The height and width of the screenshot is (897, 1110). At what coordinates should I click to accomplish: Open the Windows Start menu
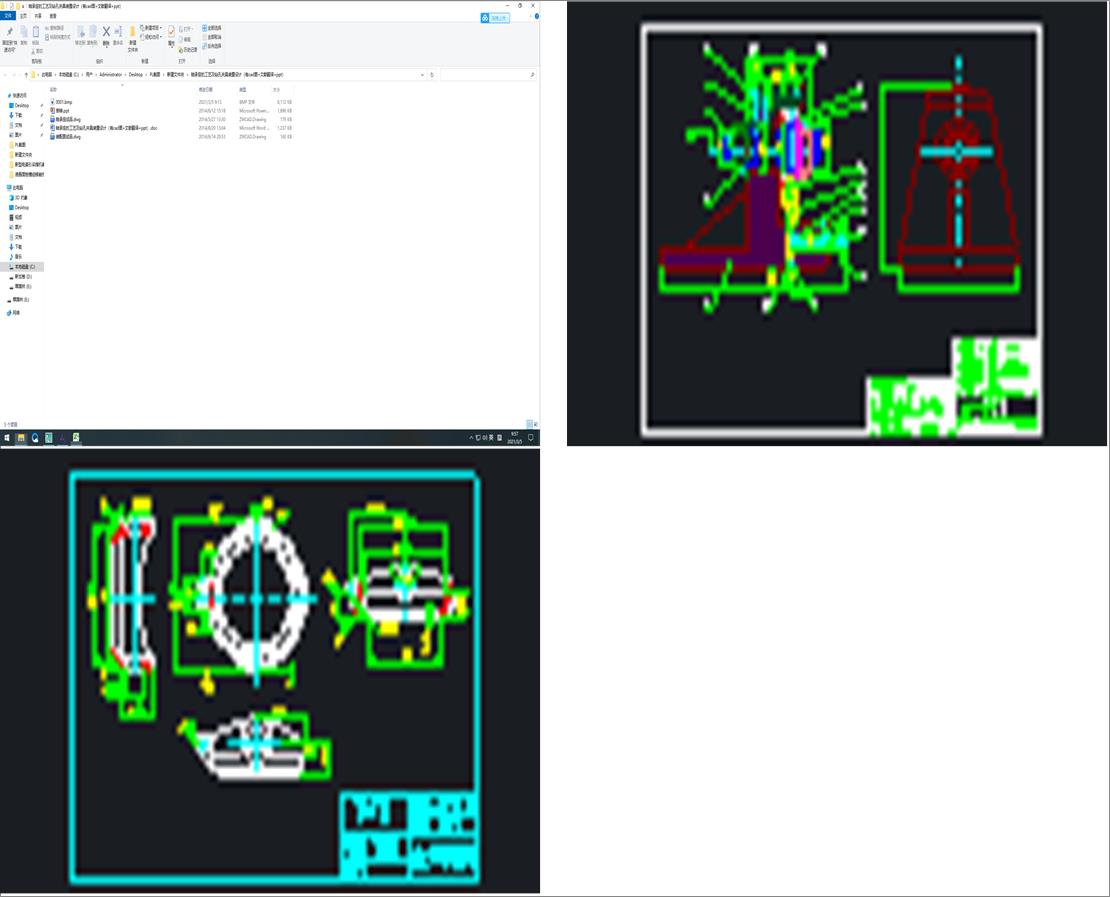pos(7,438)
